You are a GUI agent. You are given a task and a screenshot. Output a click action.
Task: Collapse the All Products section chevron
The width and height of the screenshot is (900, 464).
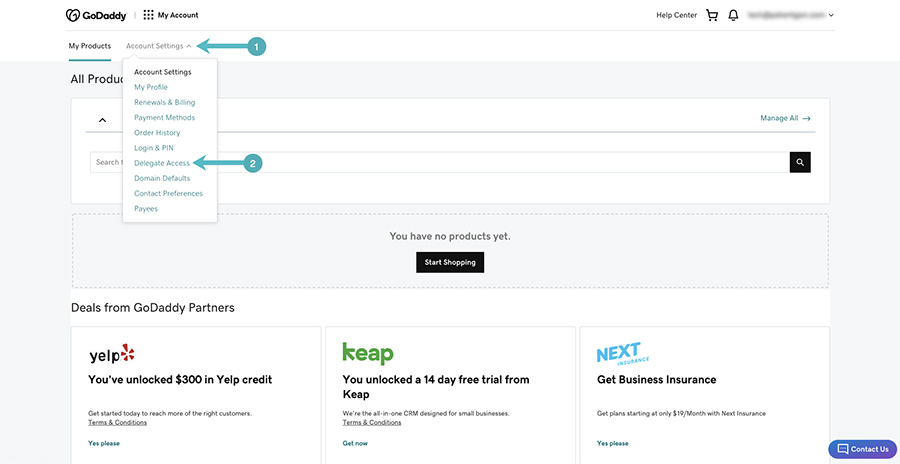pos(102,119)
